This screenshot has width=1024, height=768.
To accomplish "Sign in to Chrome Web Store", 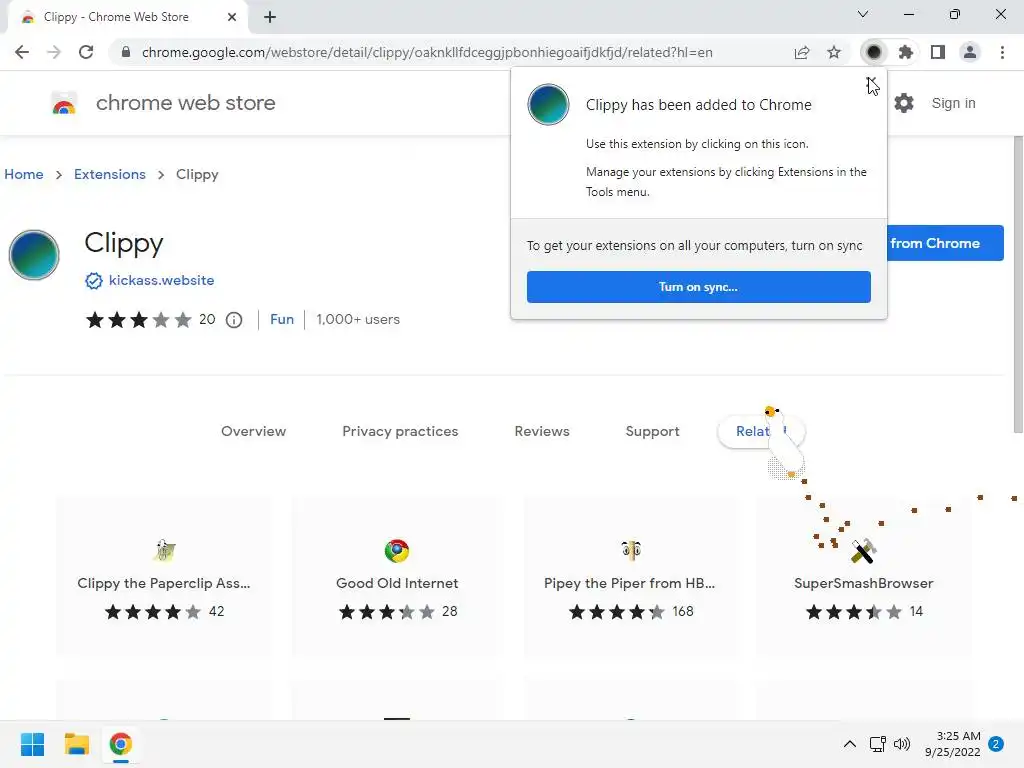I will tap(953, 103).
